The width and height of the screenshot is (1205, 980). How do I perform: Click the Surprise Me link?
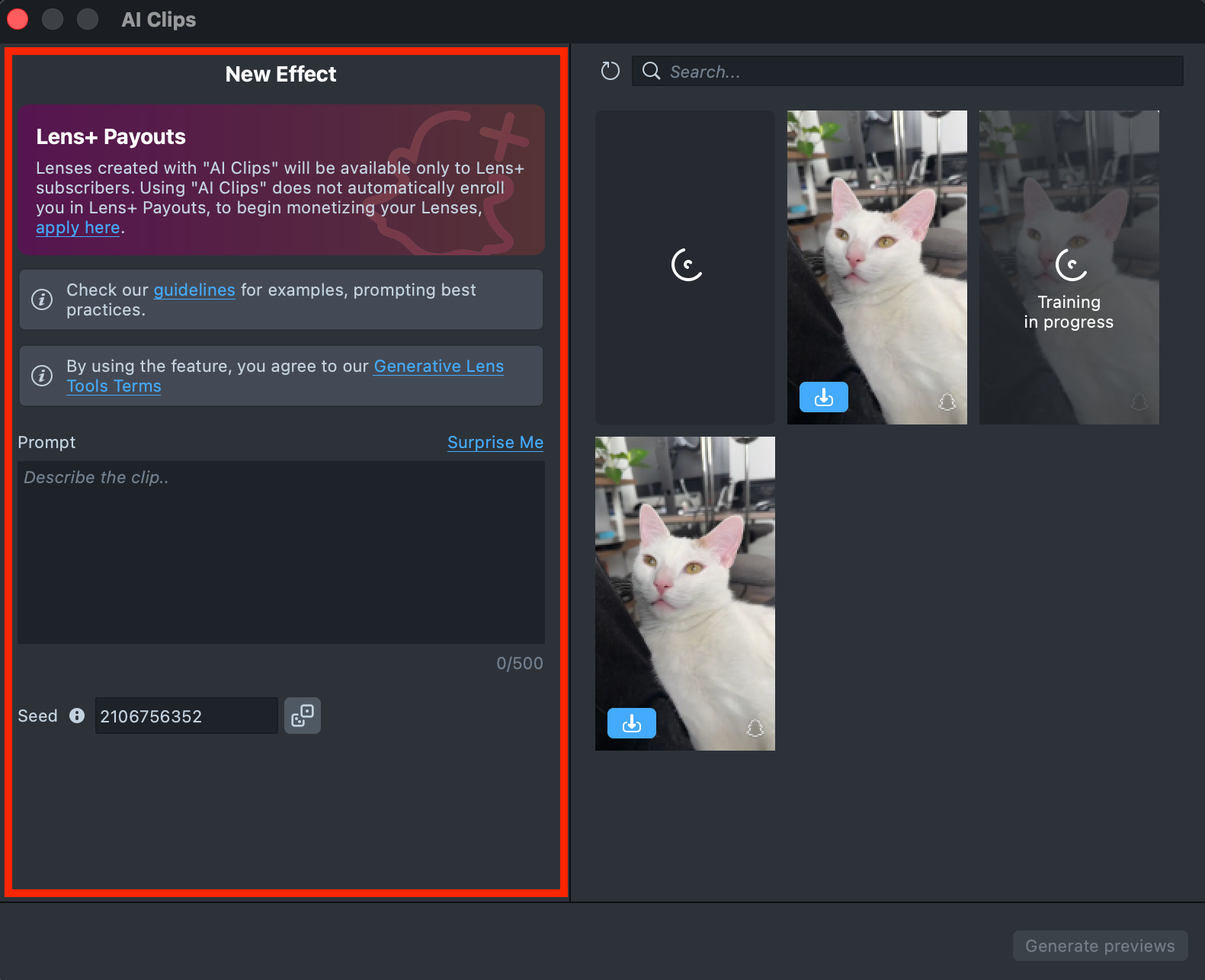[495, 443]
